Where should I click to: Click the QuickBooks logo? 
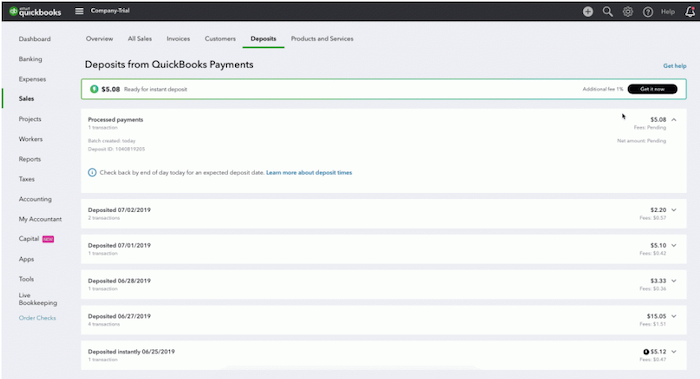(x=35, y=12)
